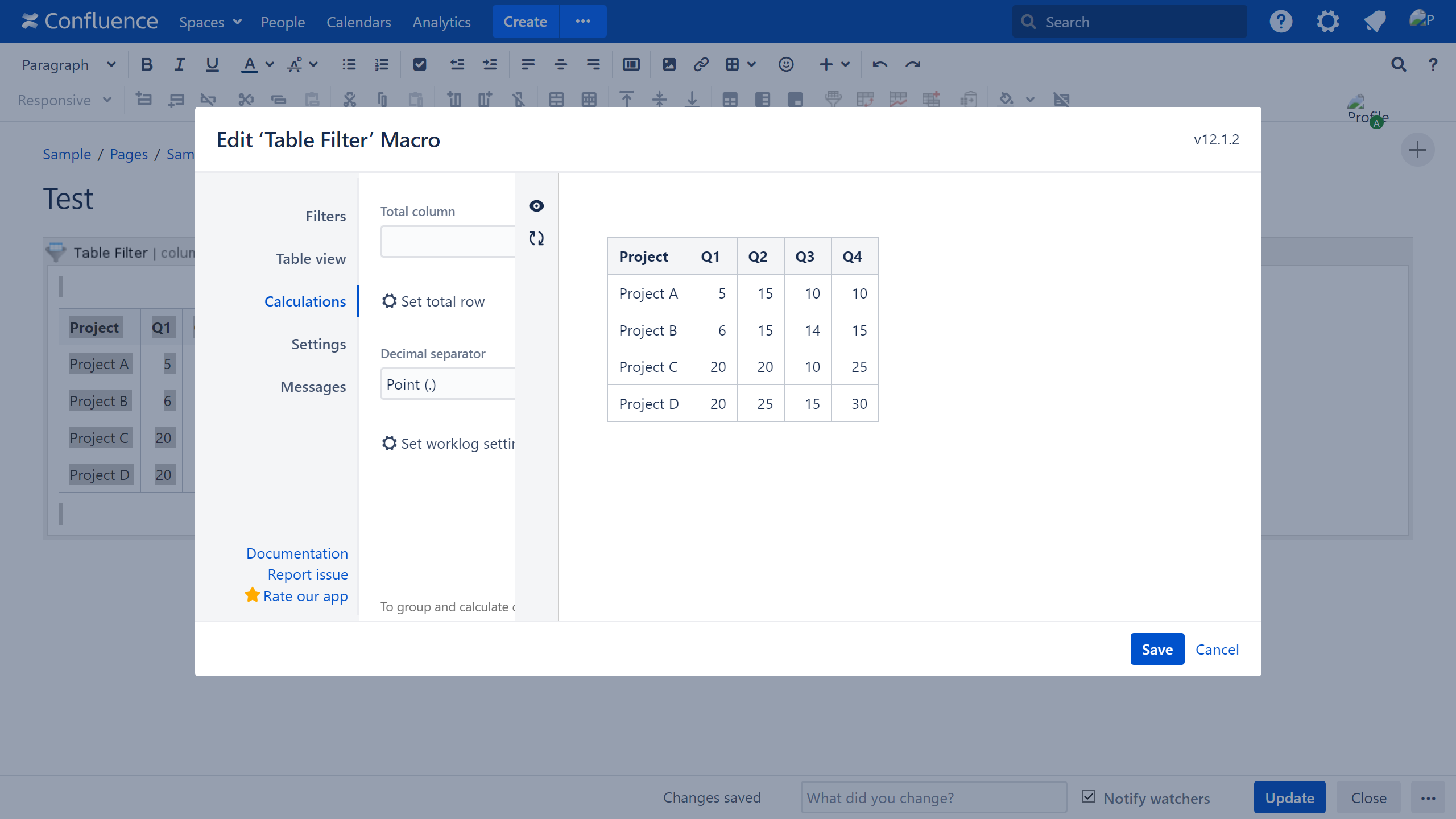Switch to the Filters tab
The width and height of the screenshot is (1456, 819).
pyautogui.click(x=325, y=216)
